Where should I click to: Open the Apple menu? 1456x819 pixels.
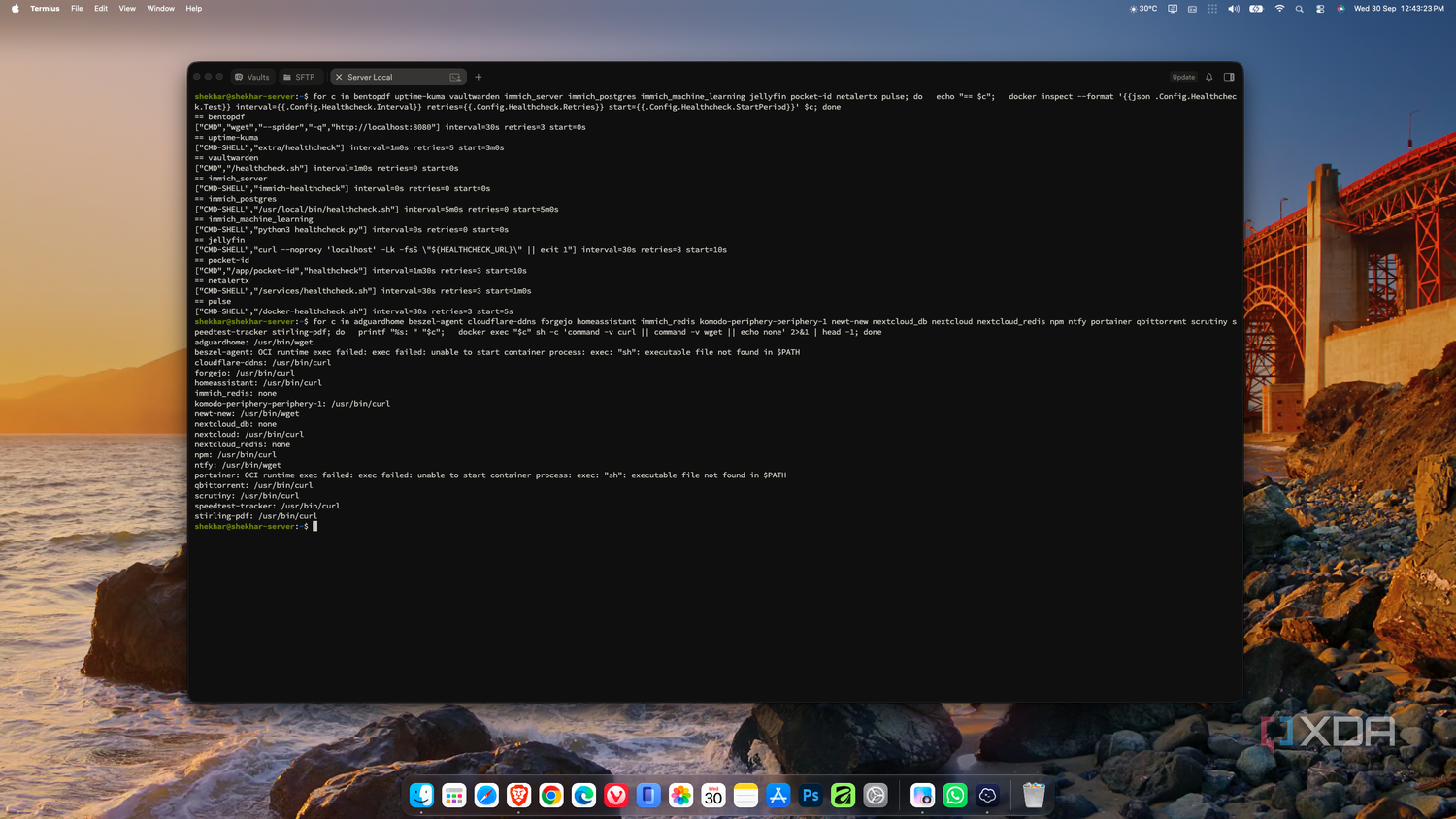point(15,8)
